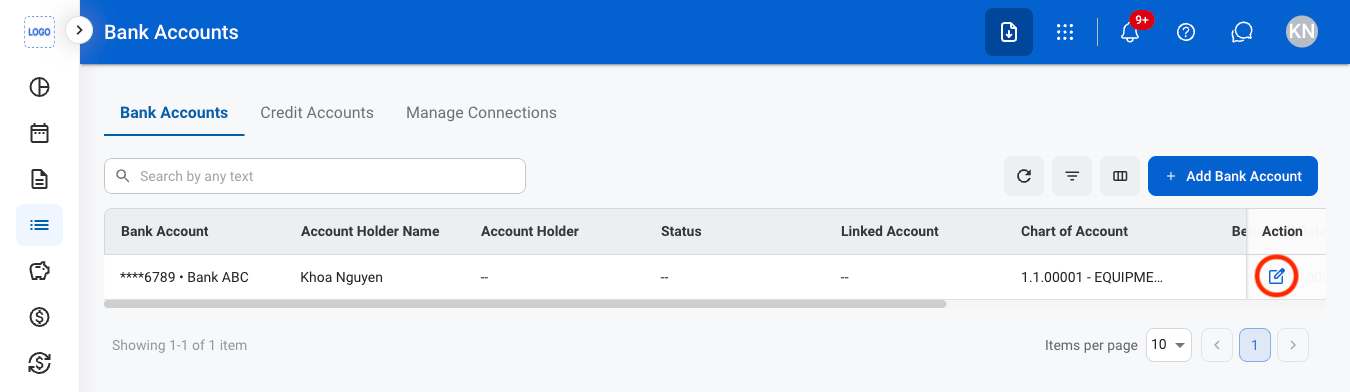Viewport: 1350px width, 392px height.
Task: Open the Items per page dropdown
Action: pos(1169,345)
